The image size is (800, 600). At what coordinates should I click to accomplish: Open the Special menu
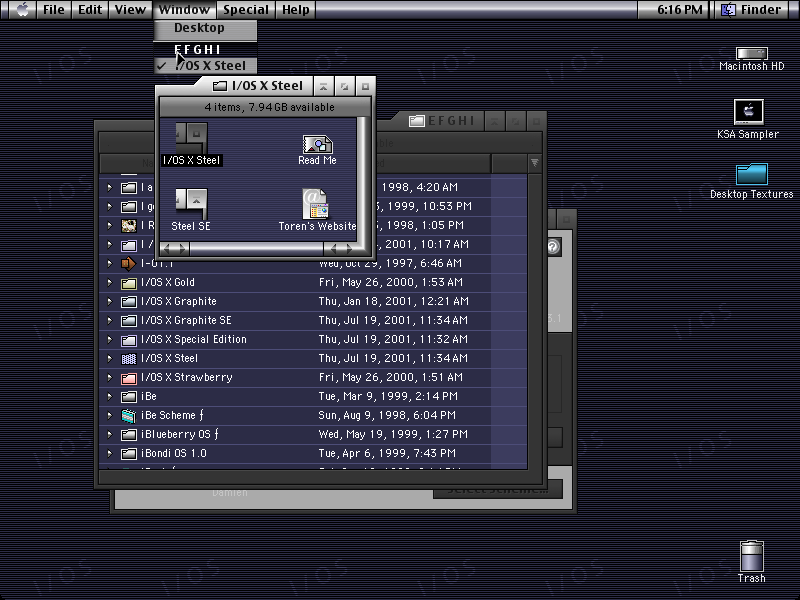pyautogui.click(x=246, y=10)
